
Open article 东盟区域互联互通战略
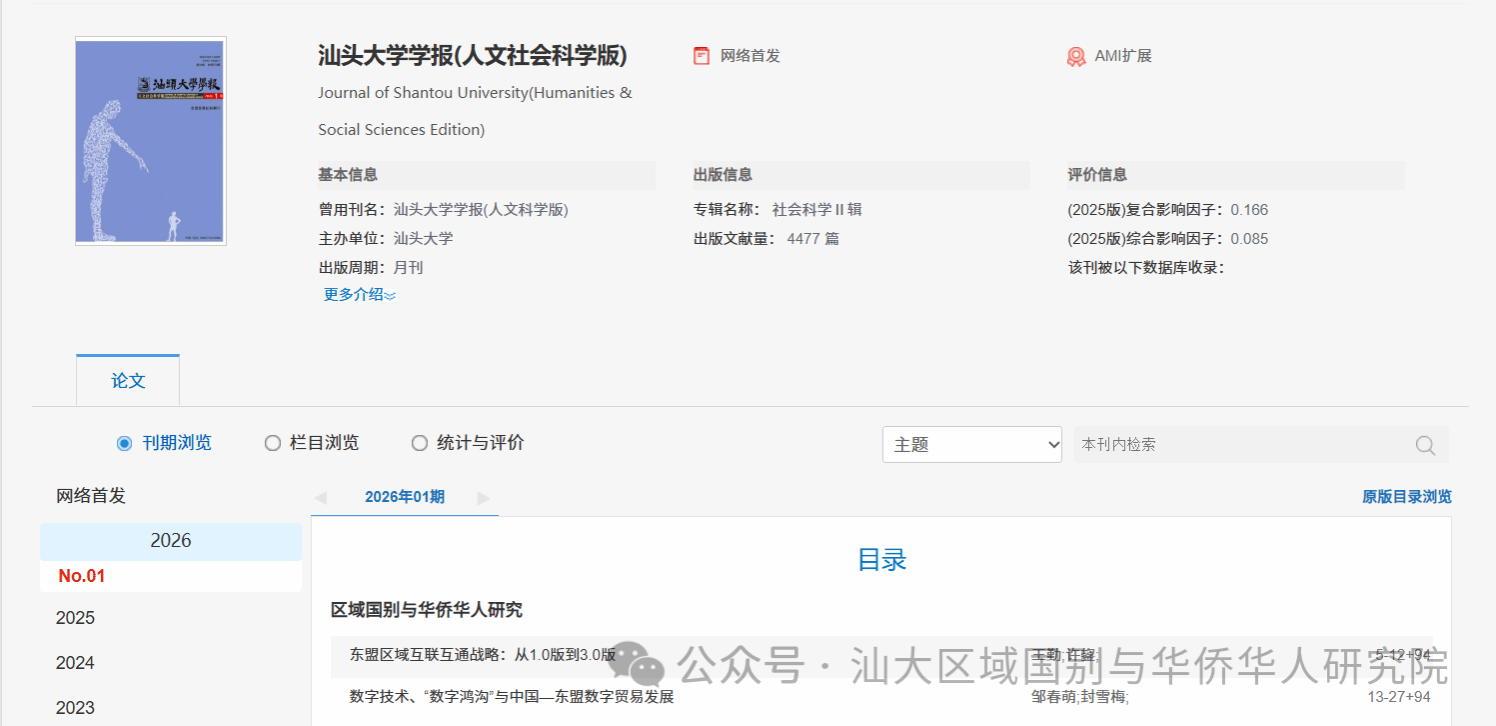(483, 655)
